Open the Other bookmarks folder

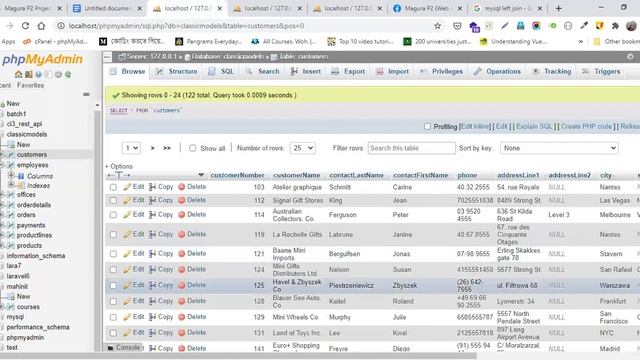617,42
